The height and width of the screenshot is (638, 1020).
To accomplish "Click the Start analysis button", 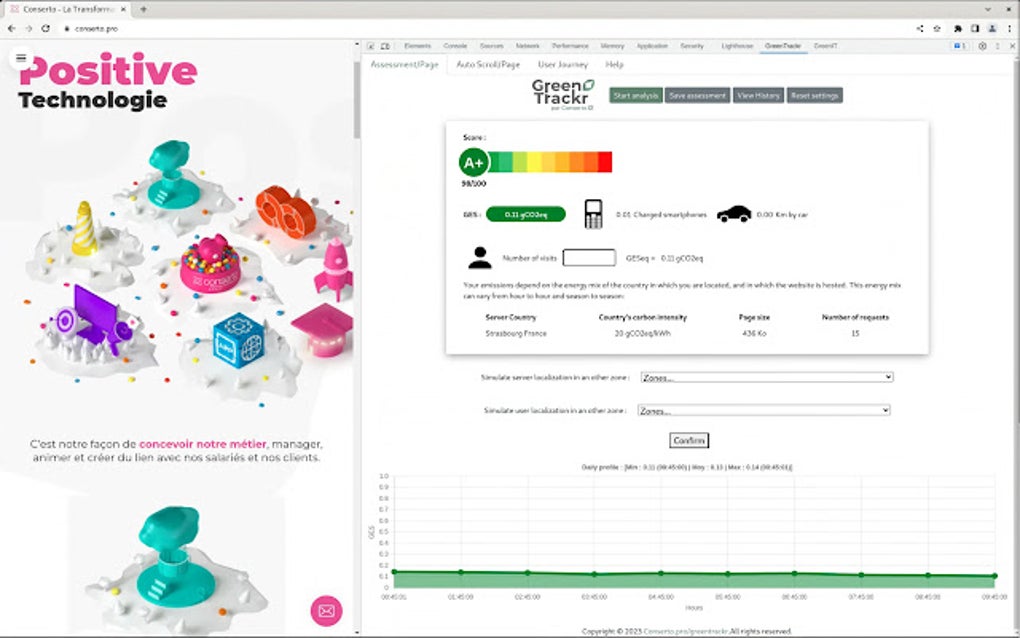I will click(x=636, y=96).
